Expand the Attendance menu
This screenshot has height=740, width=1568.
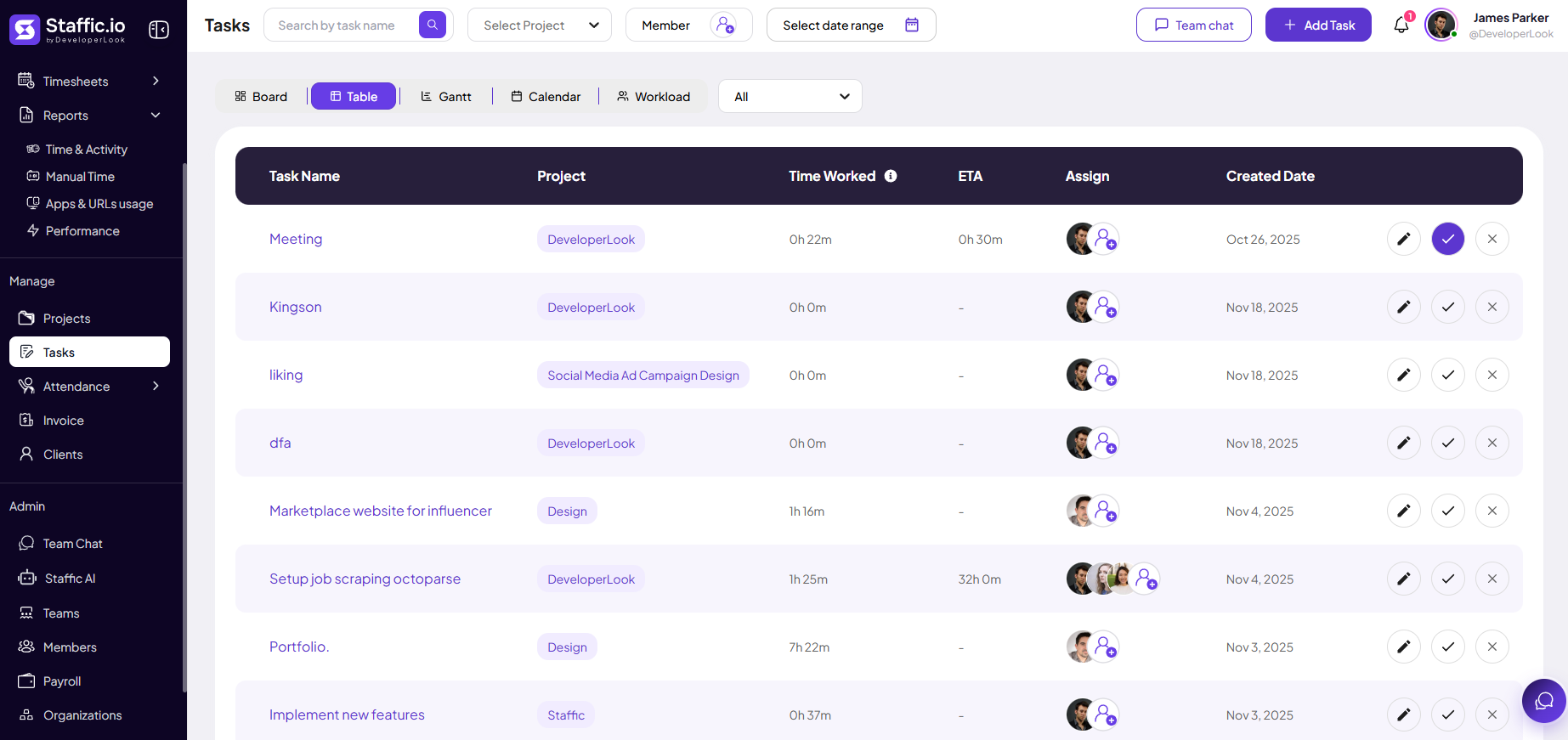pyautogui.click(x=89, y=386)
